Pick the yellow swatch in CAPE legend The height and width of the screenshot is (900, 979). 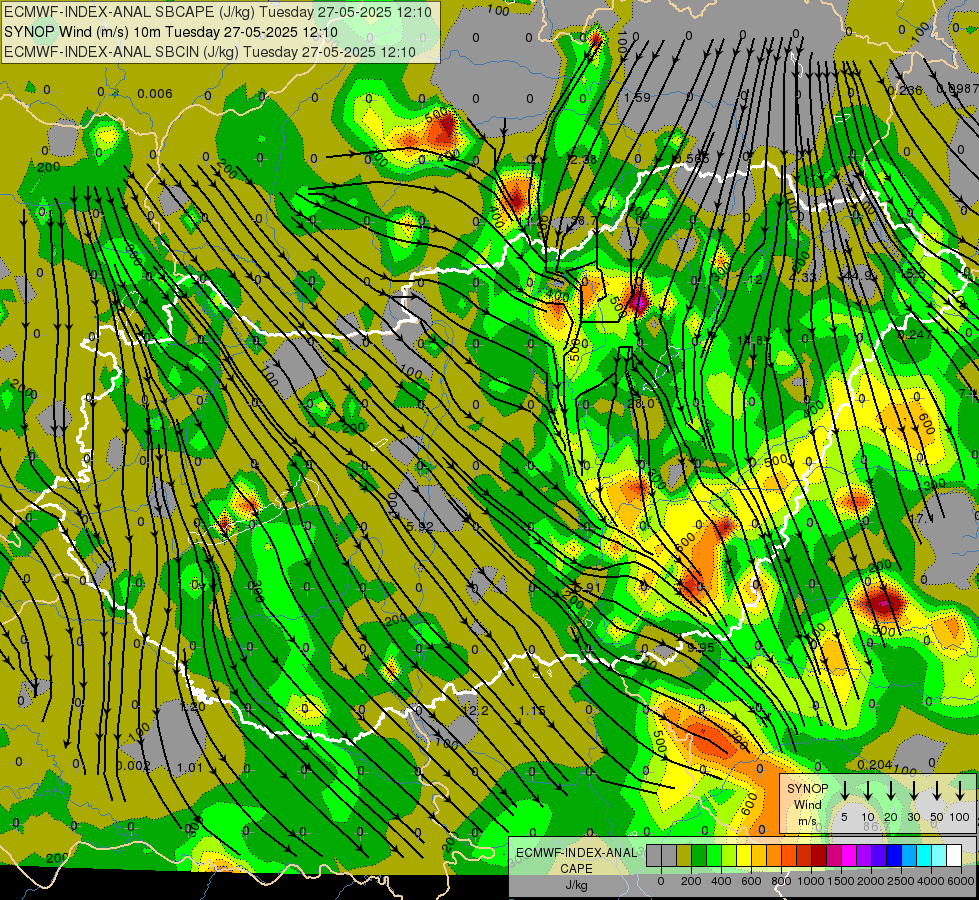pyautogui.click(x=744, y=856)
